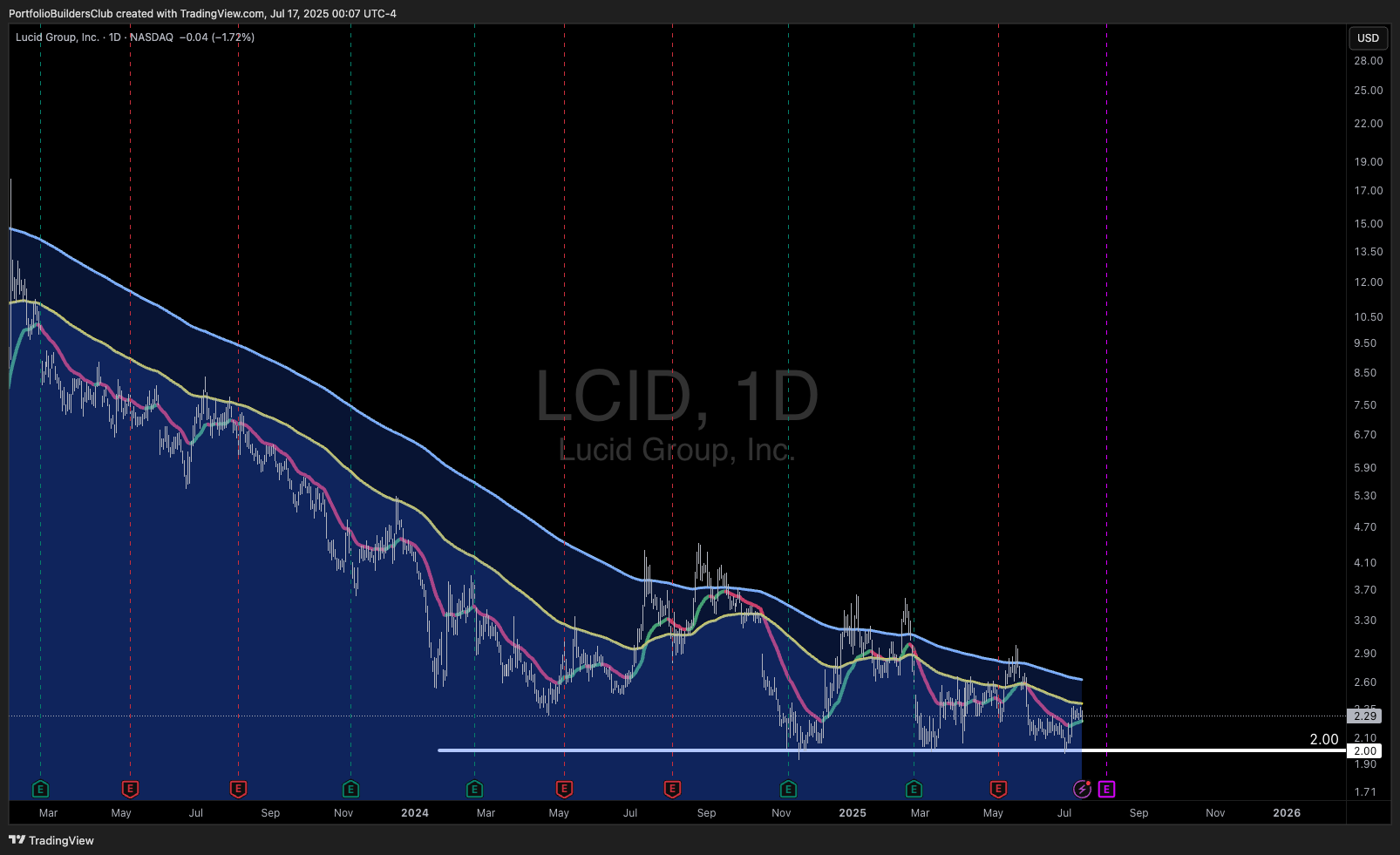Open the red earnings marker for May 2023
The image size is (1400, 855).
[130, 790]
